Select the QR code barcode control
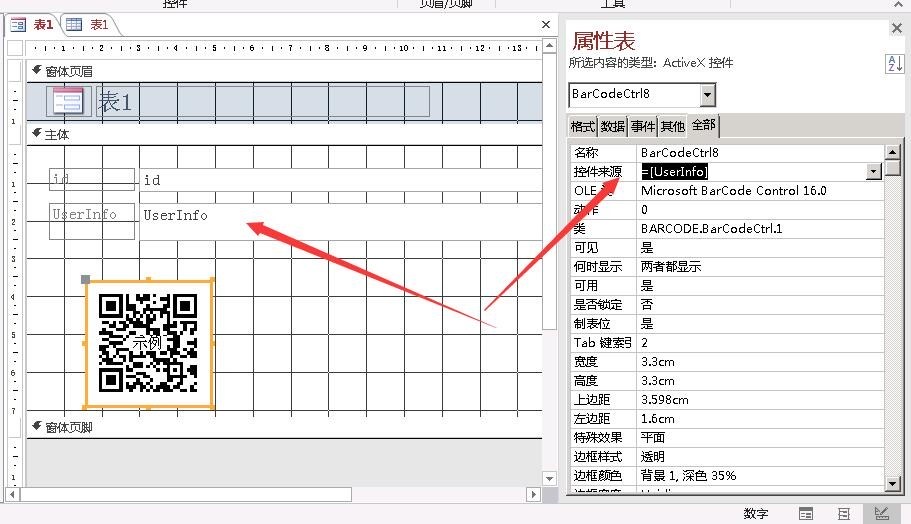The height and width of the screenshot is (524, 911). point(149,344)
